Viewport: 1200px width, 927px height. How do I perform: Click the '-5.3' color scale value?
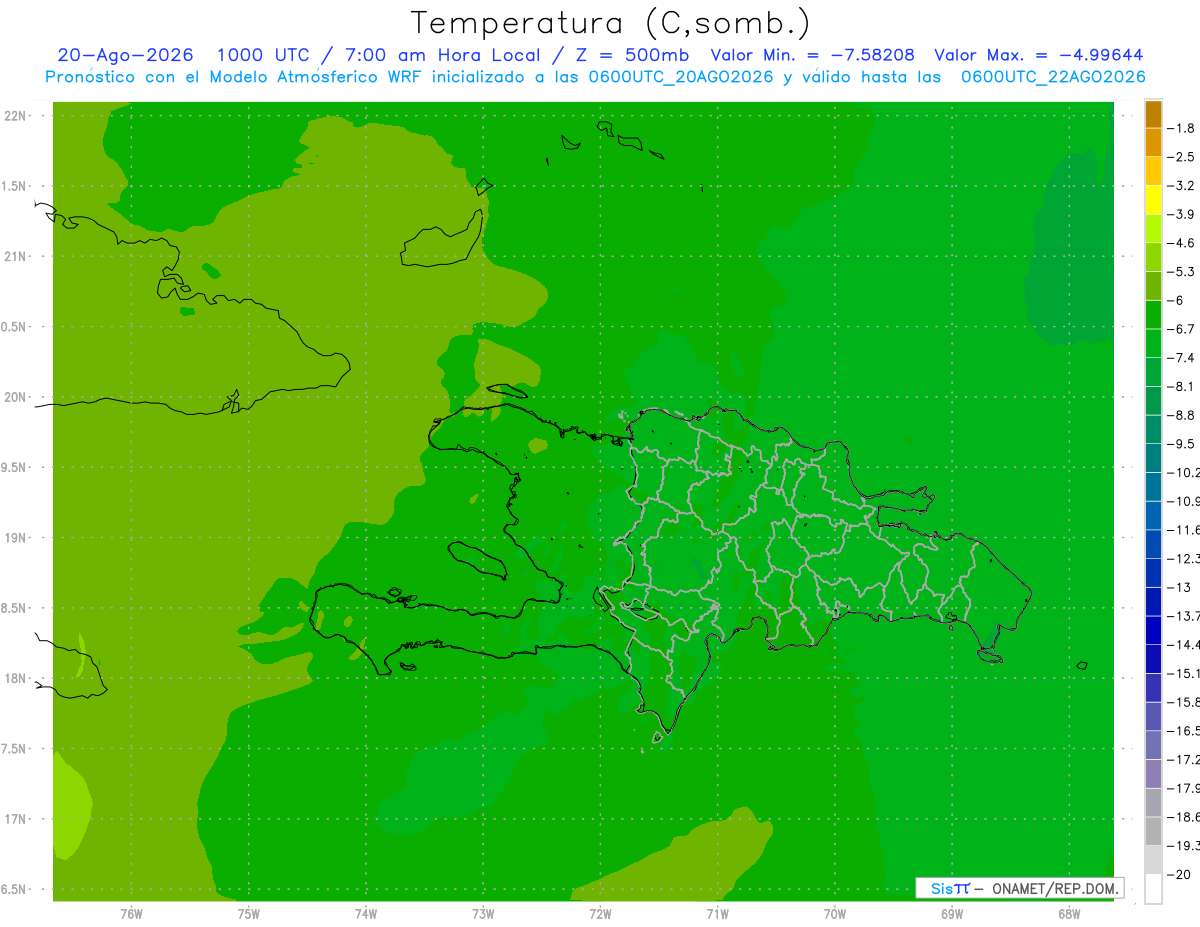coord(1182,271)
